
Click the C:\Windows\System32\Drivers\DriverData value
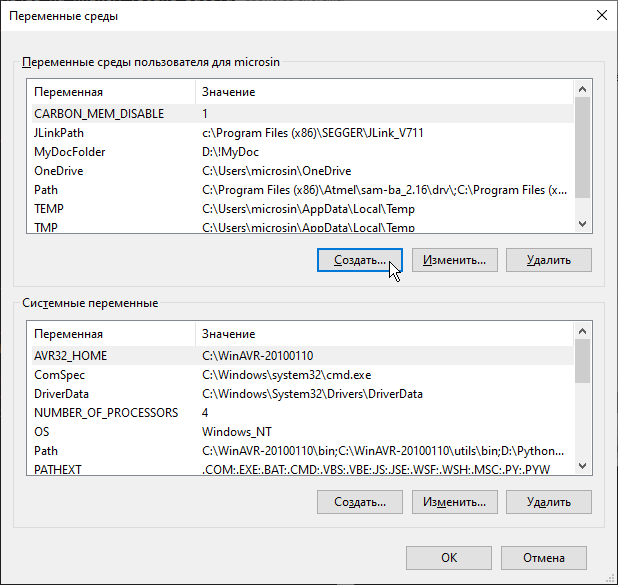(x=312, y=393)
